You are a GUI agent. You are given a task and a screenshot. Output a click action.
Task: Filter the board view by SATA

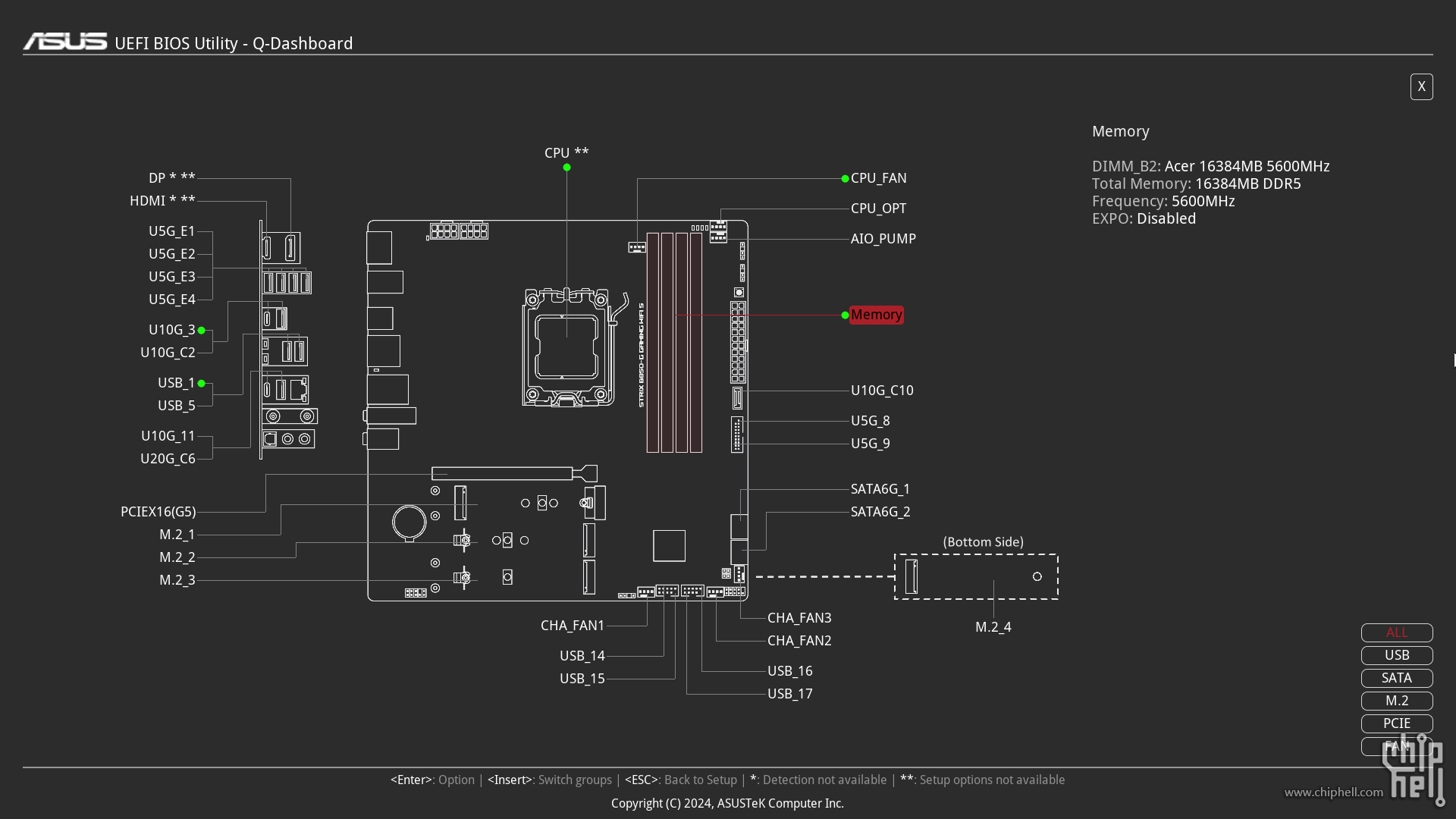point(1397,678)
